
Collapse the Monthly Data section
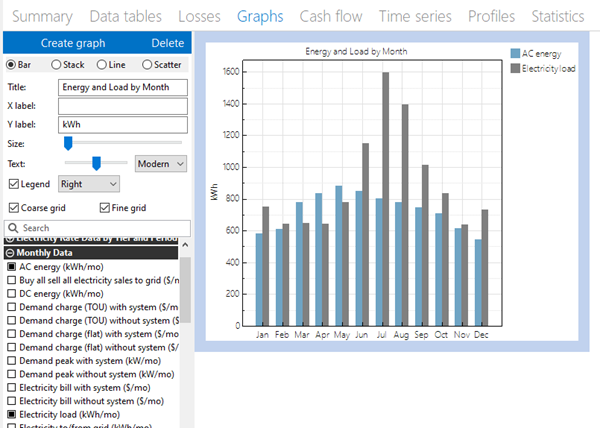click(10, 253)
